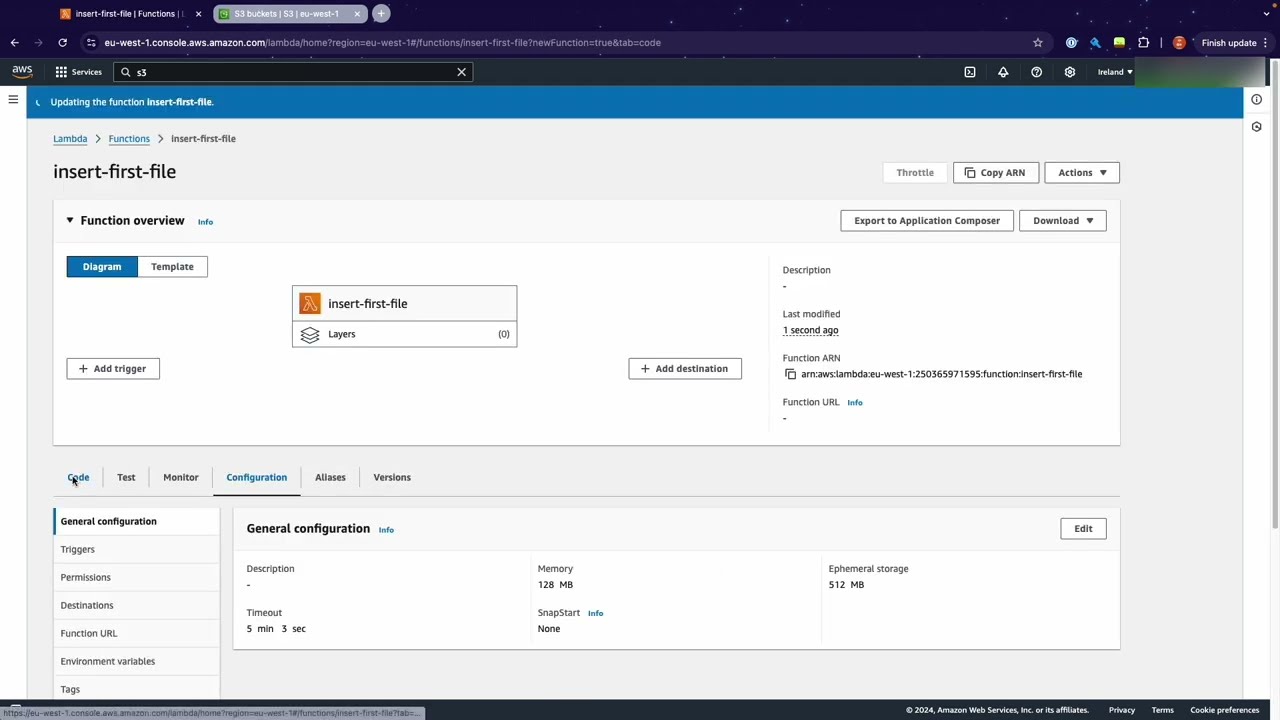Go back in browser history

pos(14,43)
